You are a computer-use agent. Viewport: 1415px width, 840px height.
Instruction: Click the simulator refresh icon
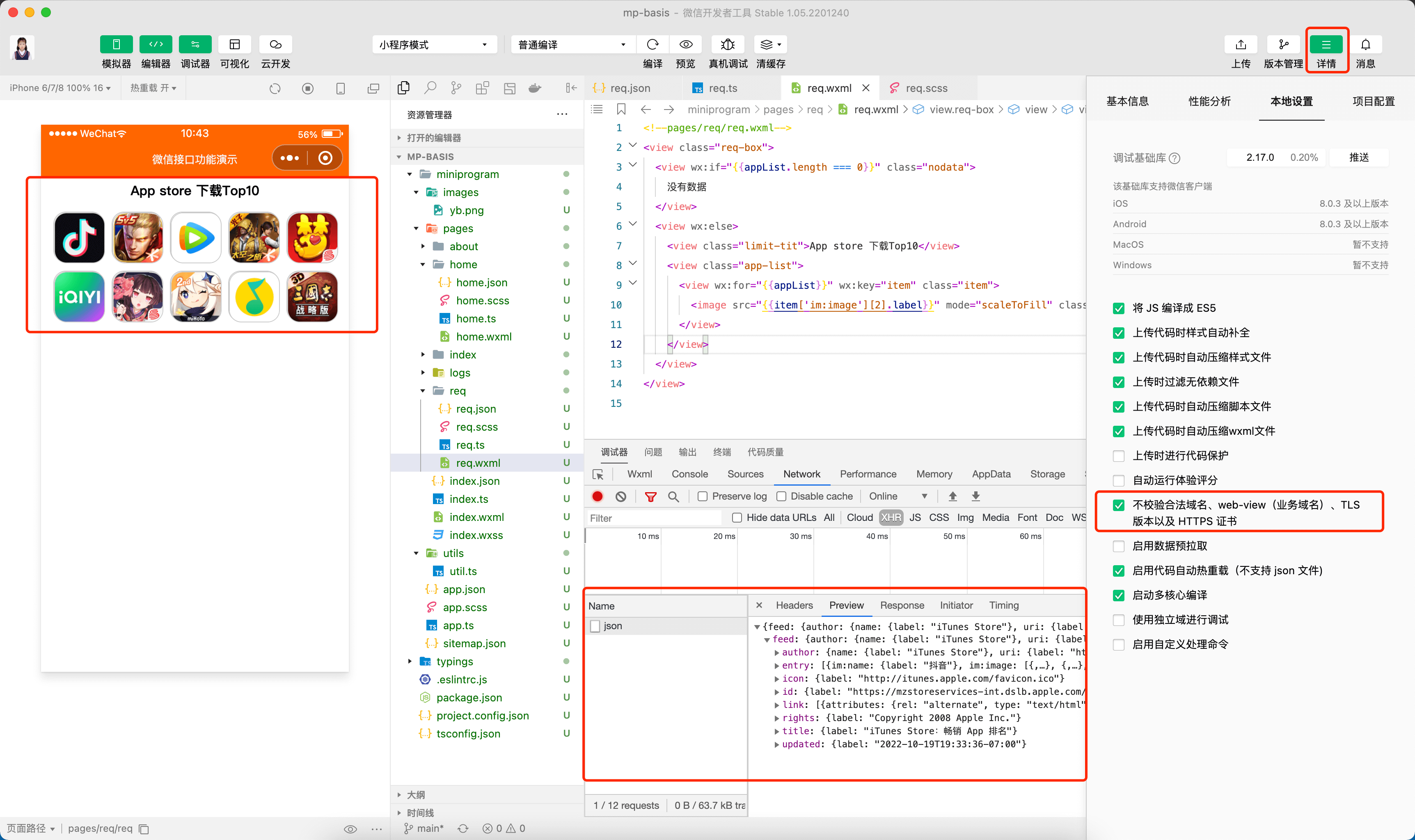click(x=275, y=88)
